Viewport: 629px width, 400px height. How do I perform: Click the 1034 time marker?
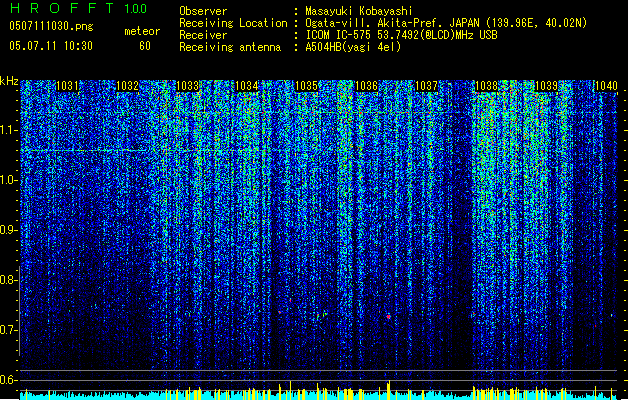click(x=247, y=86)
